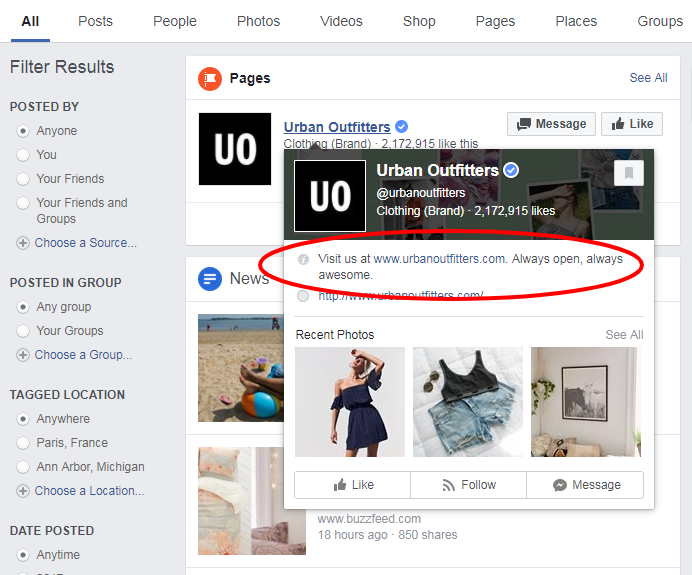Click the orange Pages flag icon
This screenshot has width=692, height=575.
[x=210, y=79]
